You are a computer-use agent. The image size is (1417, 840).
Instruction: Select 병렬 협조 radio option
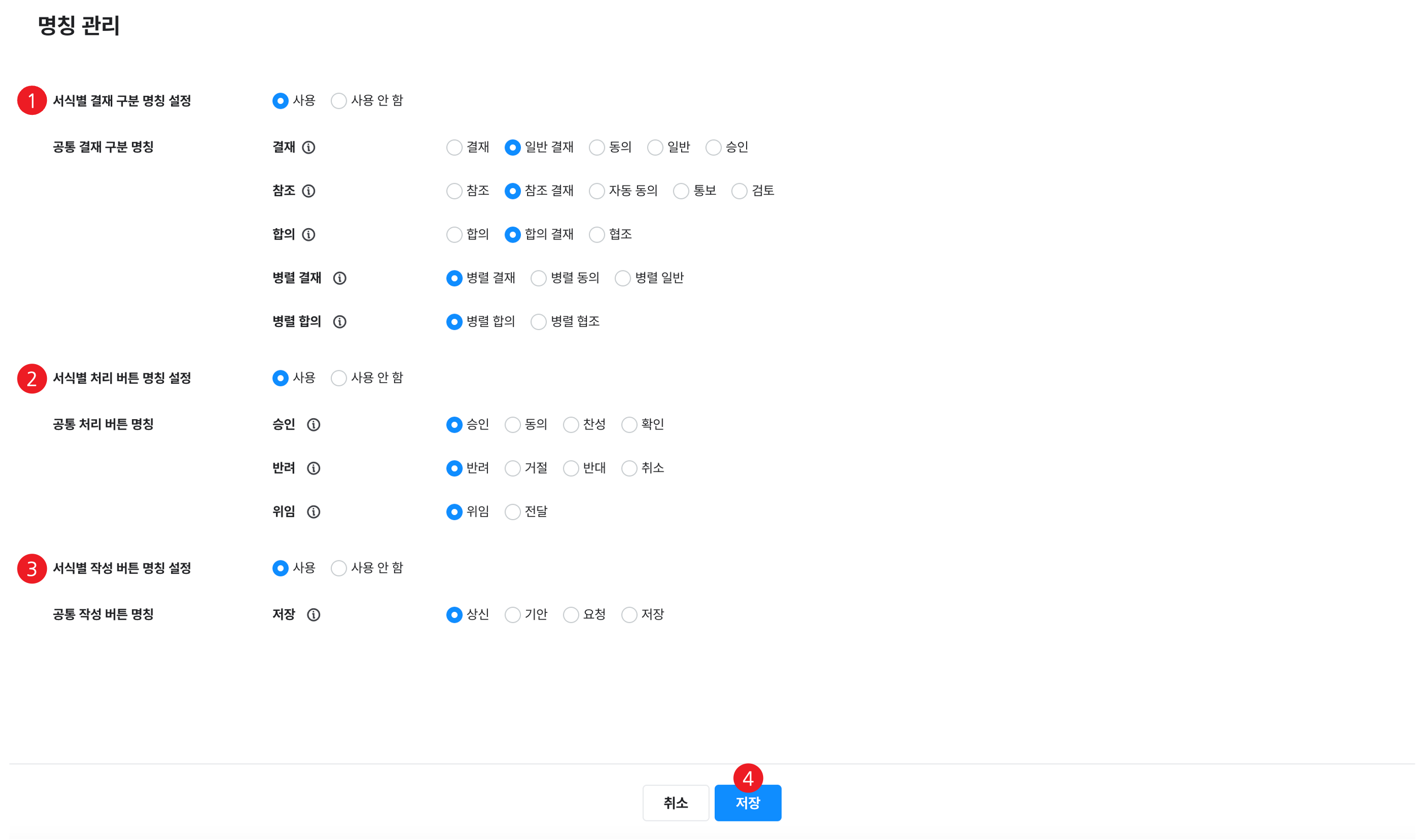click(538, 322)
